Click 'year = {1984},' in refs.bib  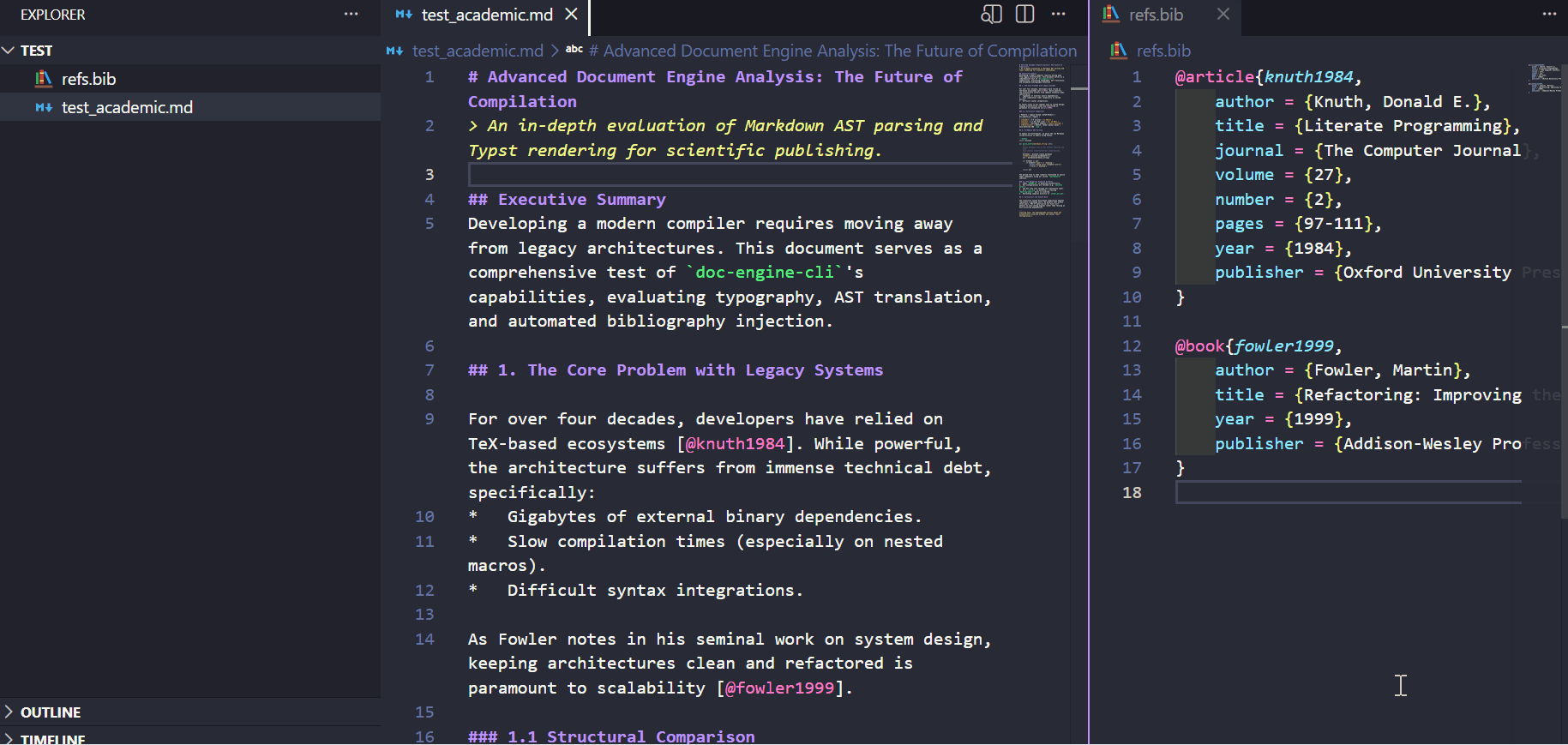coord(1283,249)
